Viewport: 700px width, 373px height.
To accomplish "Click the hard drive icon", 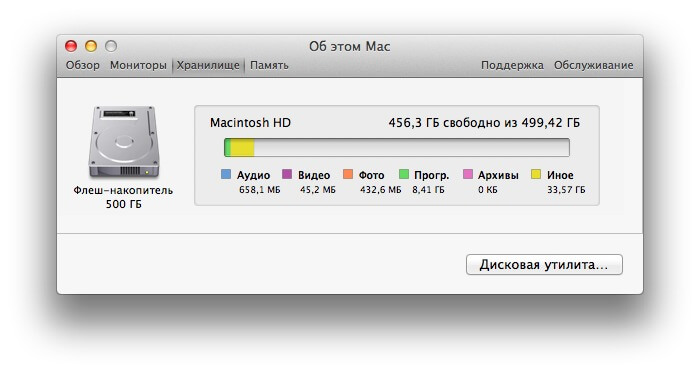I will pyautogui.click(x=124, y=142).
